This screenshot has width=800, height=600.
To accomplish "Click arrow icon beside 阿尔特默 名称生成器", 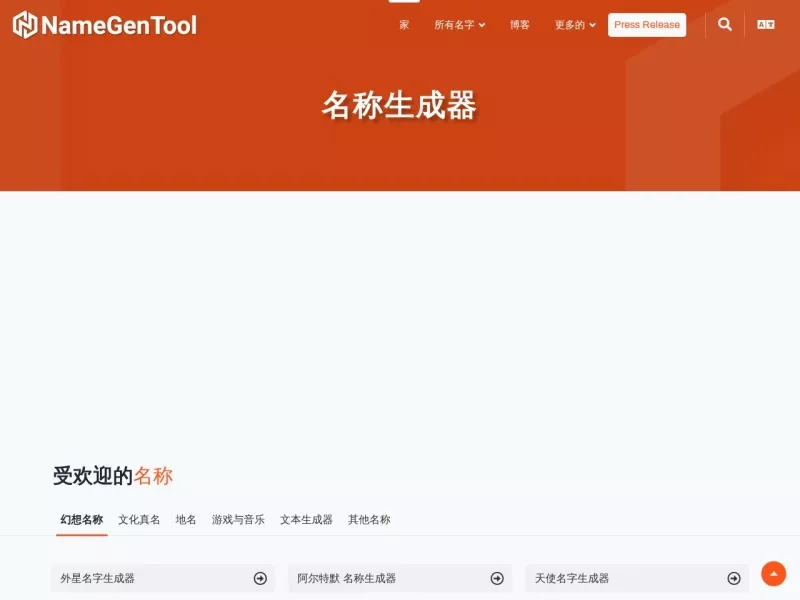I will pyautogui.click(x=497, y=578).
